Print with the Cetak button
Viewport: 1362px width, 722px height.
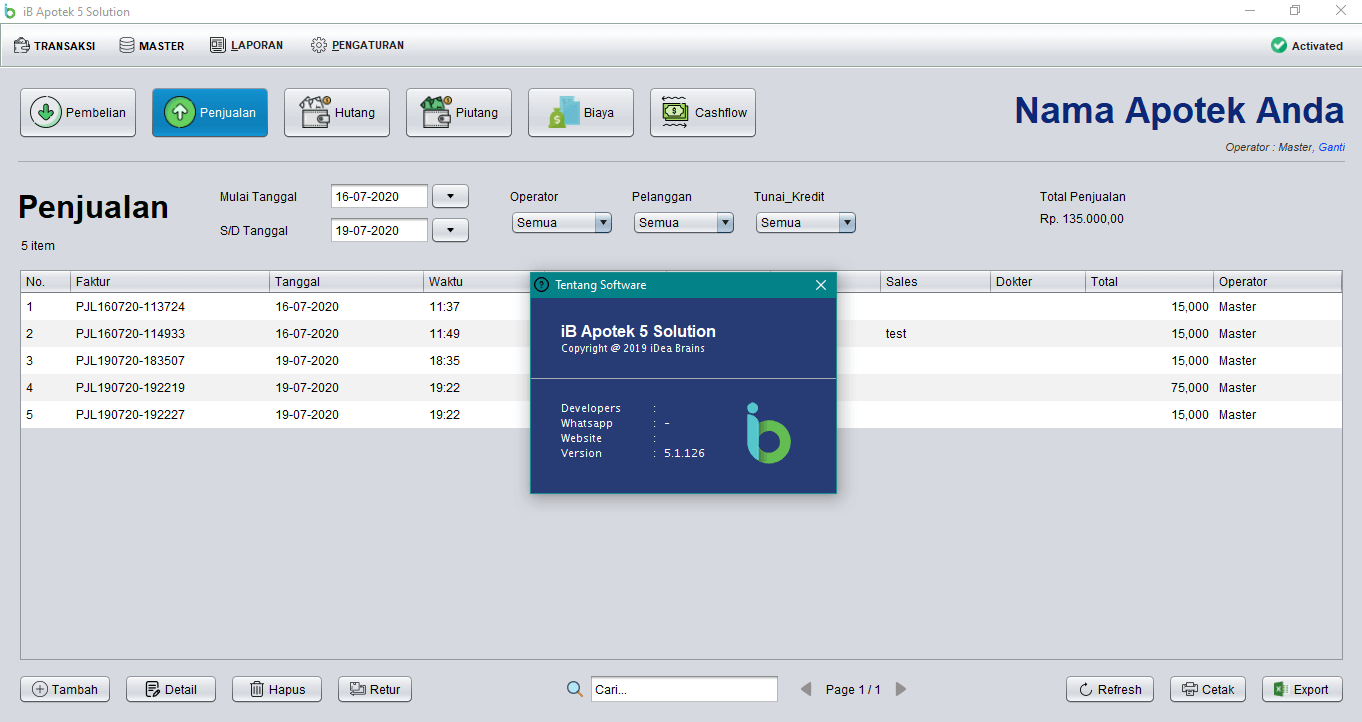pos(1207,689)
